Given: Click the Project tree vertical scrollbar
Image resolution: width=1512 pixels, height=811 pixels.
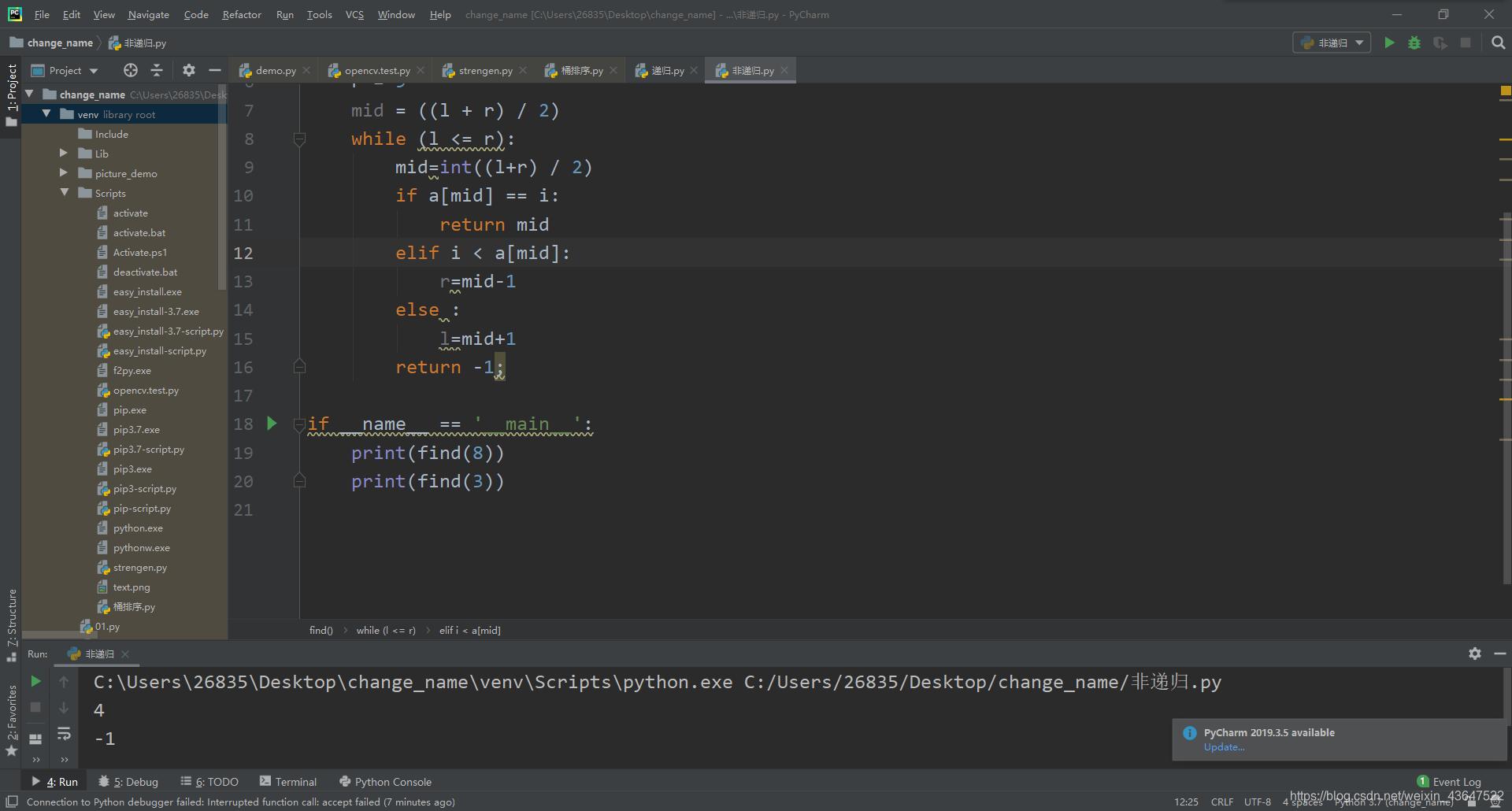Looking at the screenshot, I should click(x=223, y=187).
